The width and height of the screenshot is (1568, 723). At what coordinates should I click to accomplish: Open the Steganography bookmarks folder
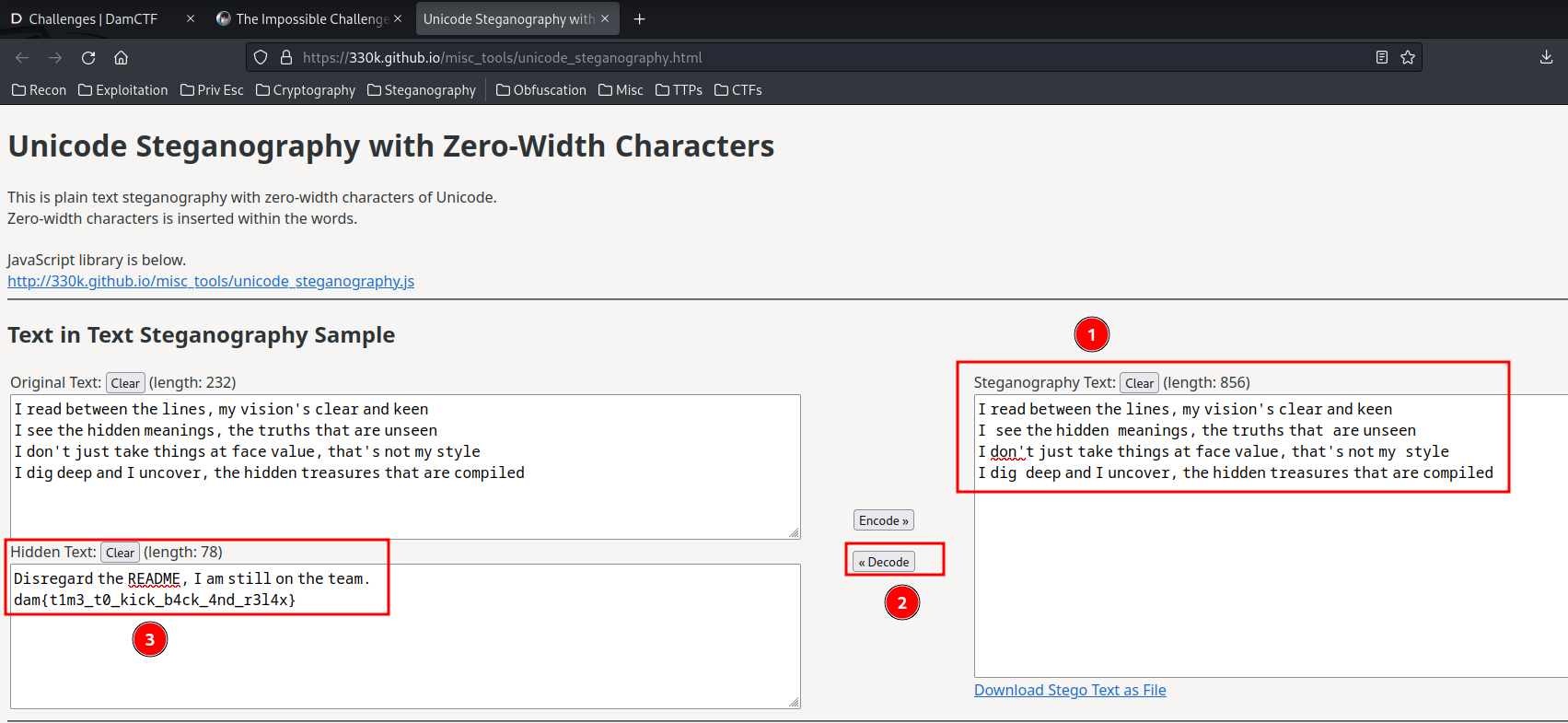[x=422, y=90]
